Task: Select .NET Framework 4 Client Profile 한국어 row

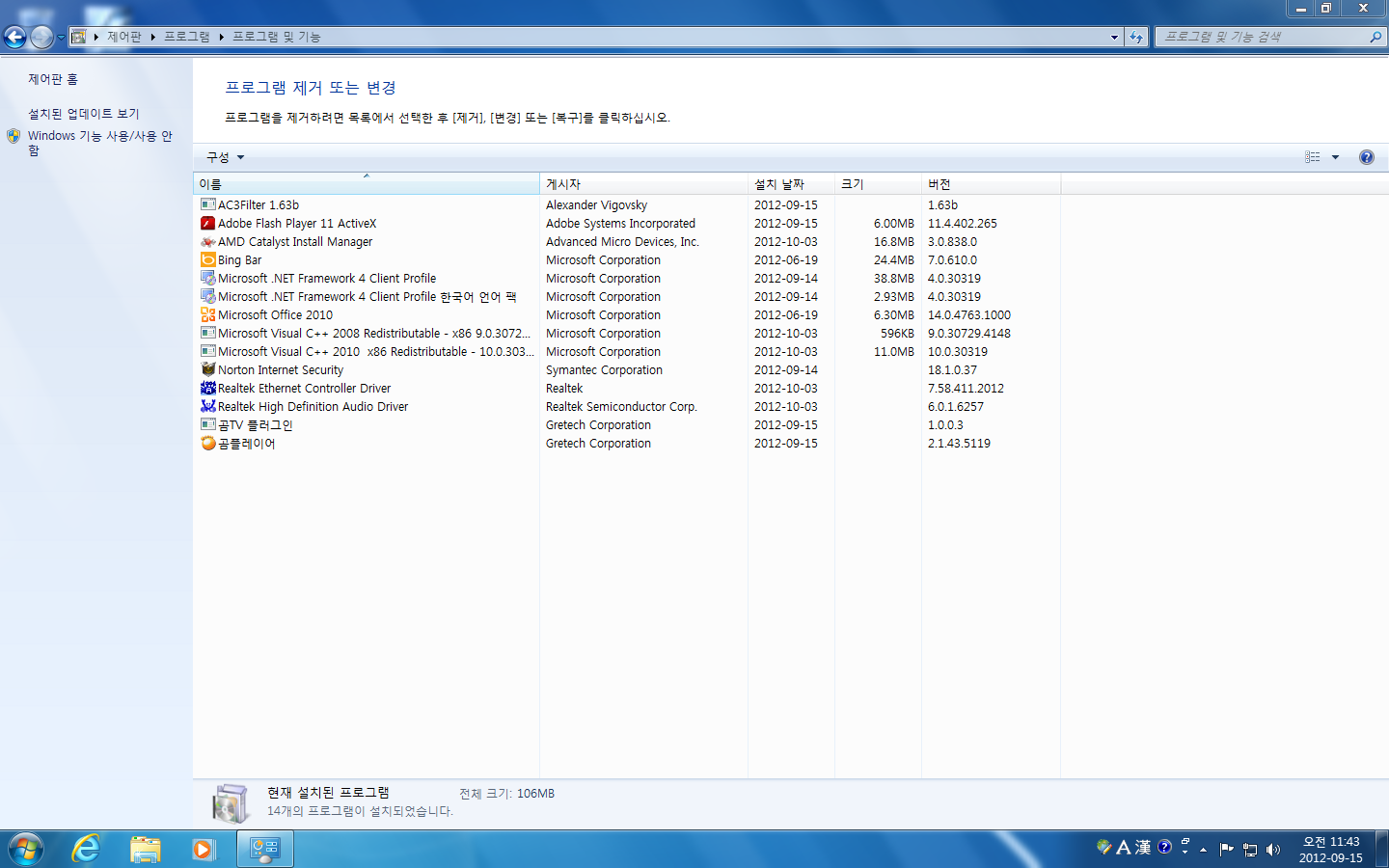Action: 627,297
